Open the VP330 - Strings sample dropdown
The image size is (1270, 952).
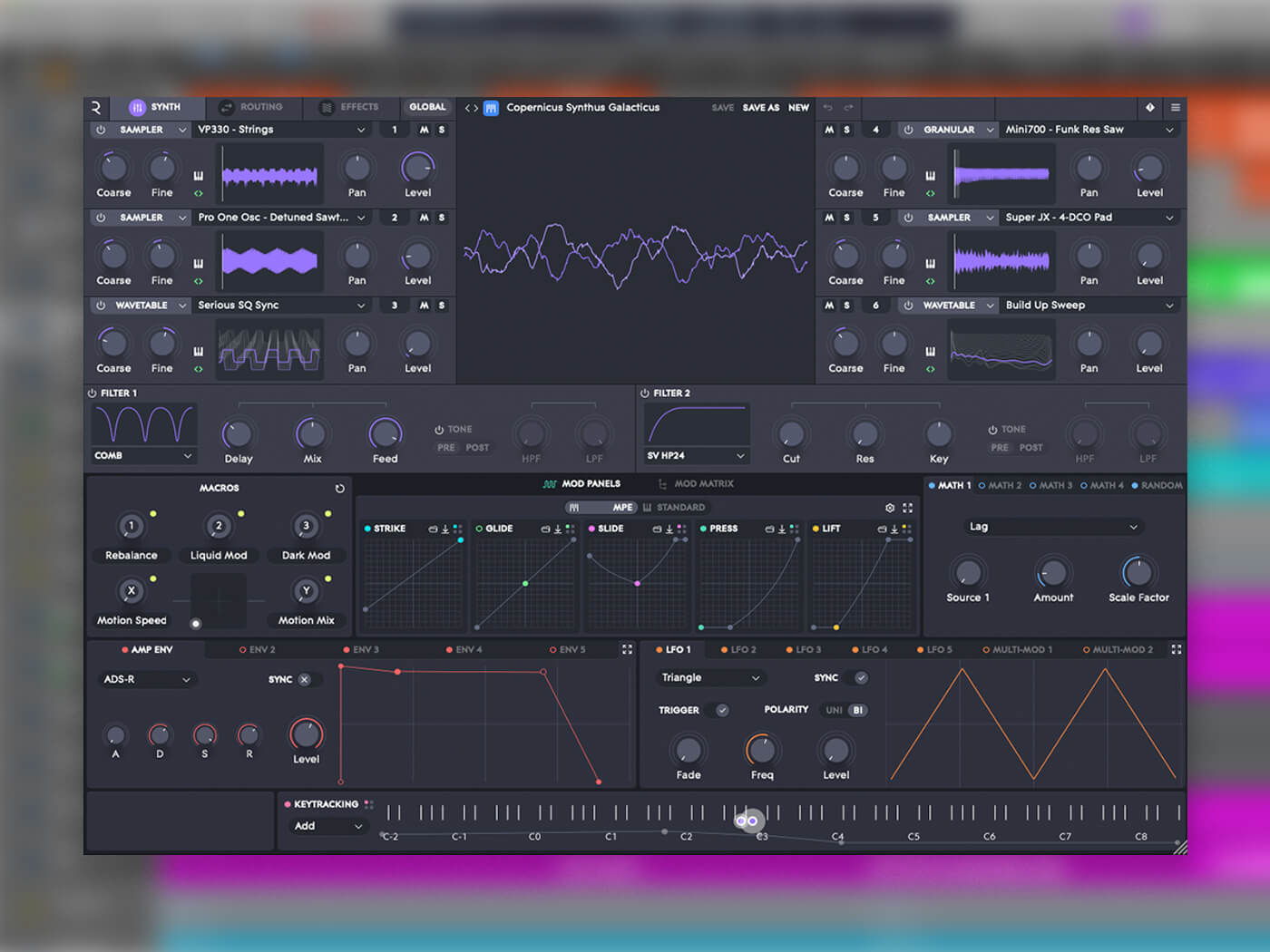[x=281, y=130]
